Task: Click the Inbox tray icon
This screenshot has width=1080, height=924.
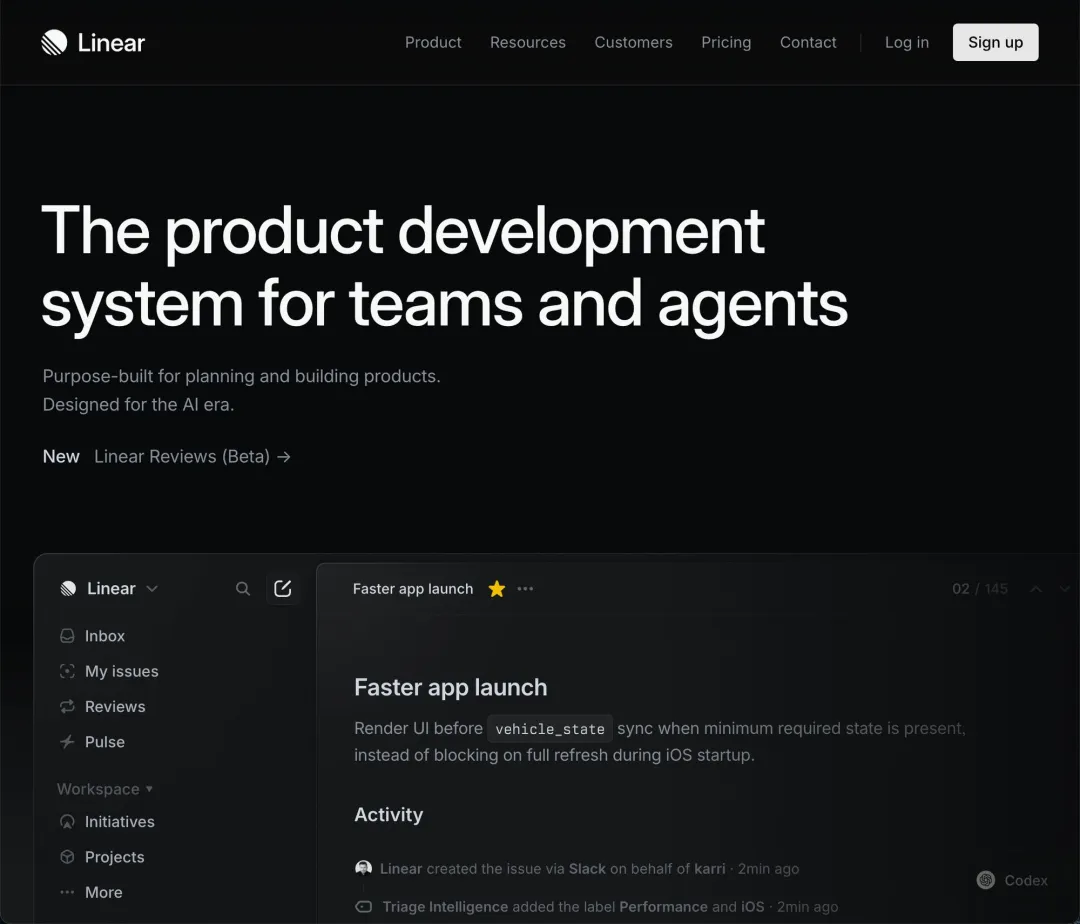Action: pyautogui.click(x=67, y=636)
